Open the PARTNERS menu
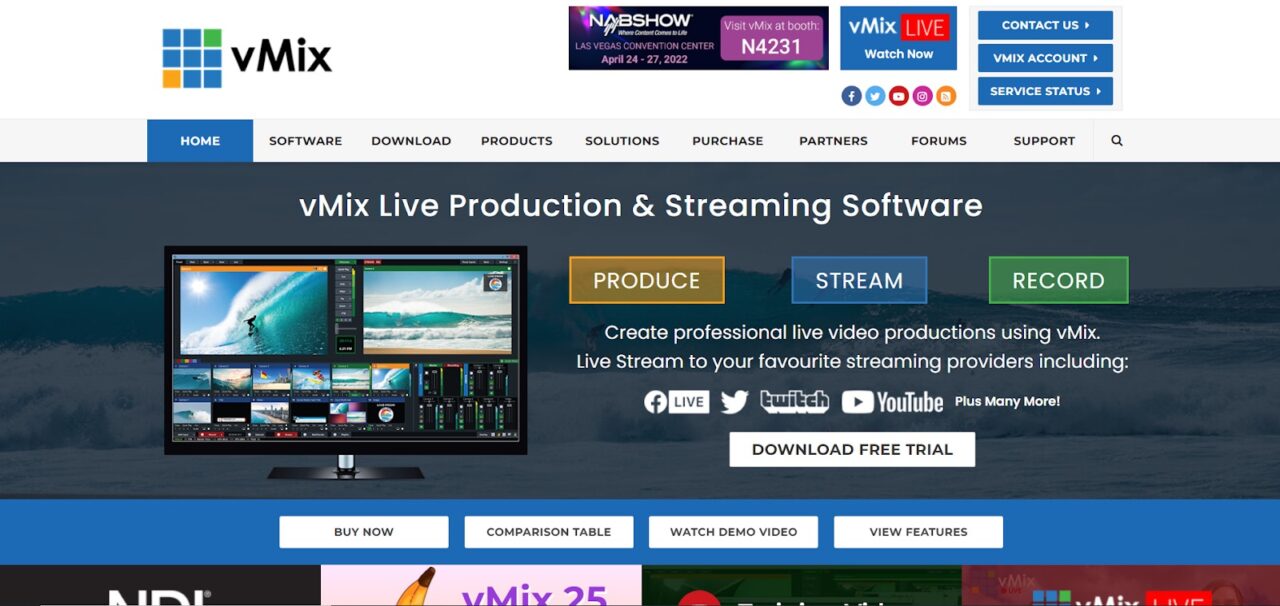Image resolution: width=1280 pixels, height=606 pixels. click(x=833, y=141)
